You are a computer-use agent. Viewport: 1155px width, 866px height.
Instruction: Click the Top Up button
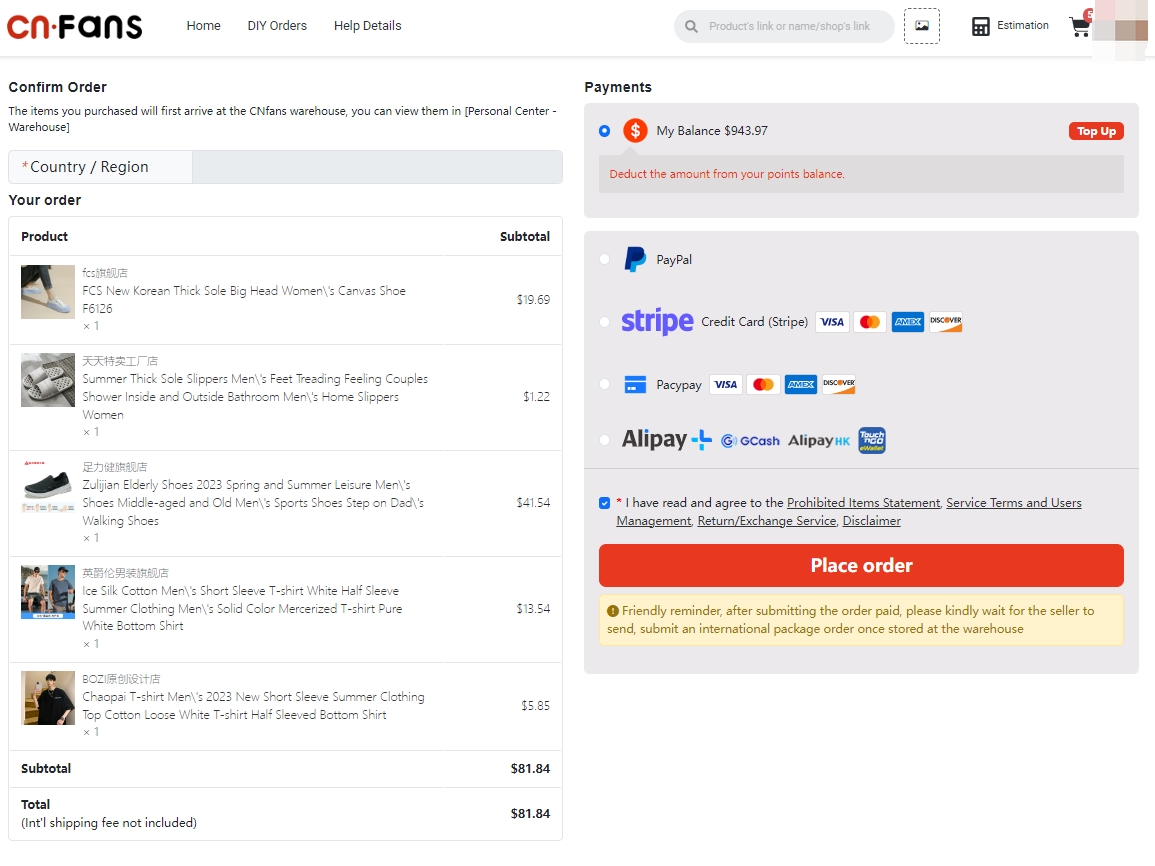(x=1096, y=131)
